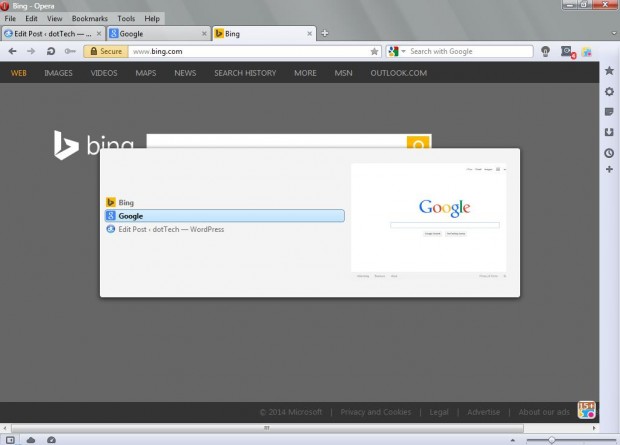Open VIDEOS on Bing navigation
The height and width of the screenshot is (445, 620).
point(104,73)
